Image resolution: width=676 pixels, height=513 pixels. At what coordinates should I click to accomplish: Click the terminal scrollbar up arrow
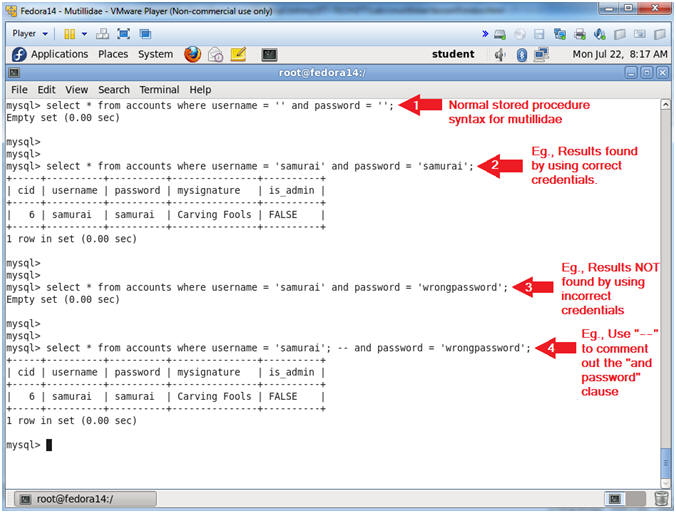(665, 104)
